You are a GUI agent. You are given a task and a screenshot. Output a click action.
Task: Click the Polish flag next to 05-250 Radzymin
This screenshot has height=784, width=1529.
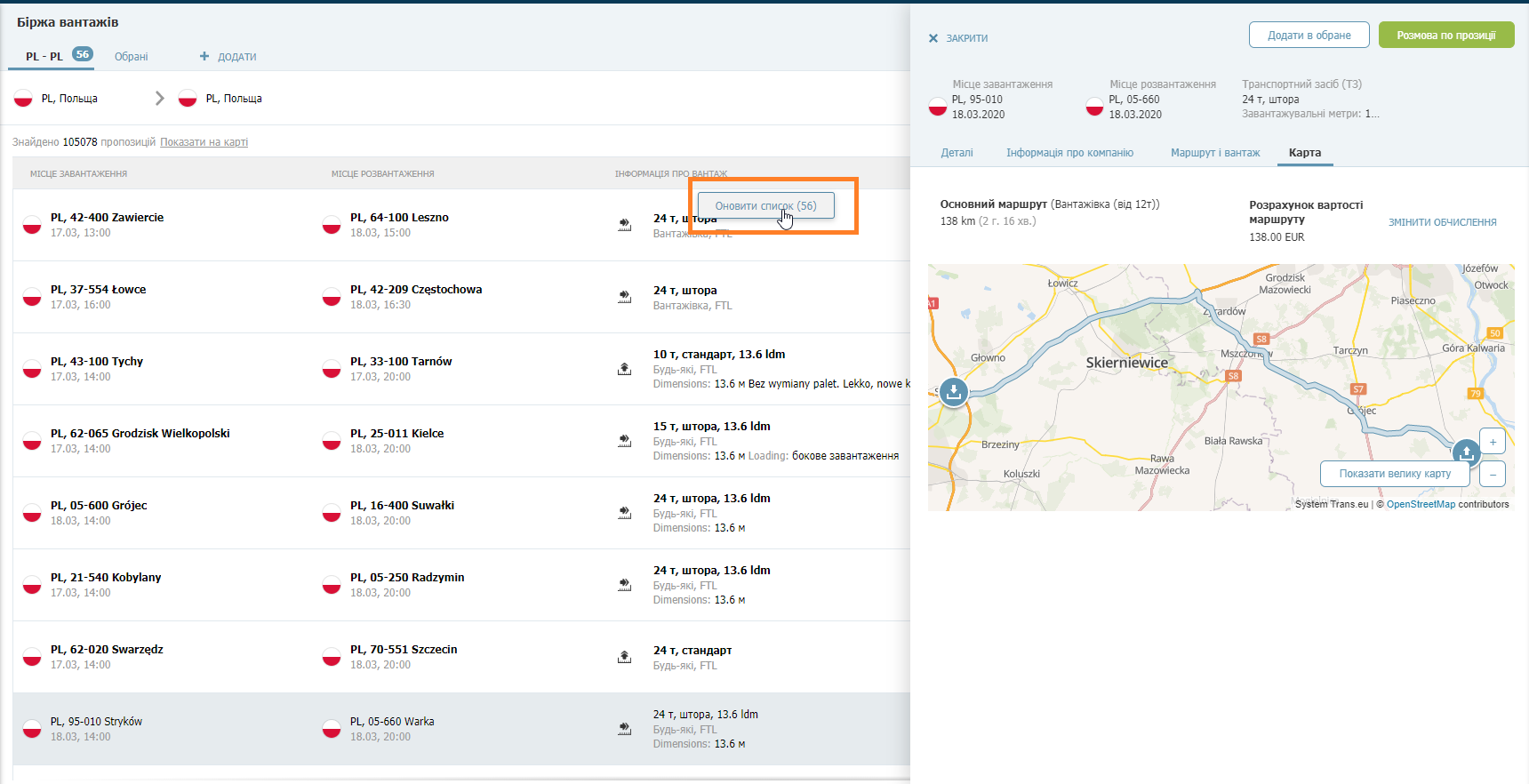point(332,585)
